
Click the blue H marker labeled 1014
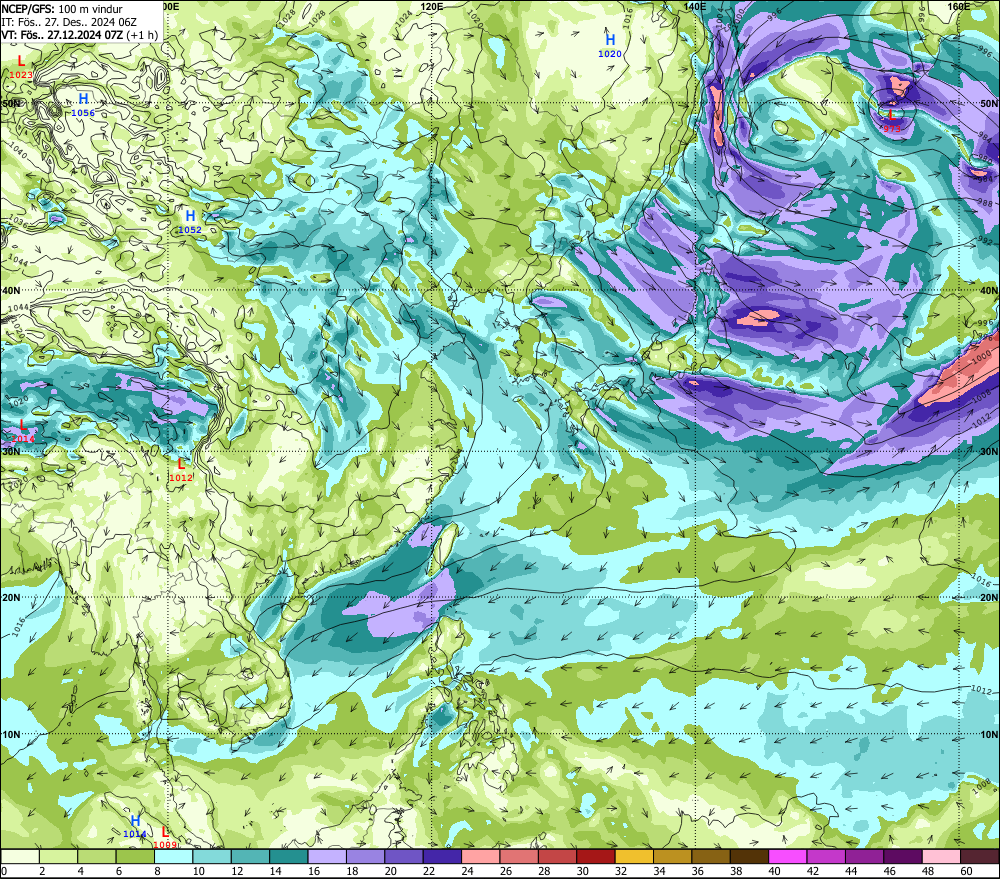[x=135, y=820]
